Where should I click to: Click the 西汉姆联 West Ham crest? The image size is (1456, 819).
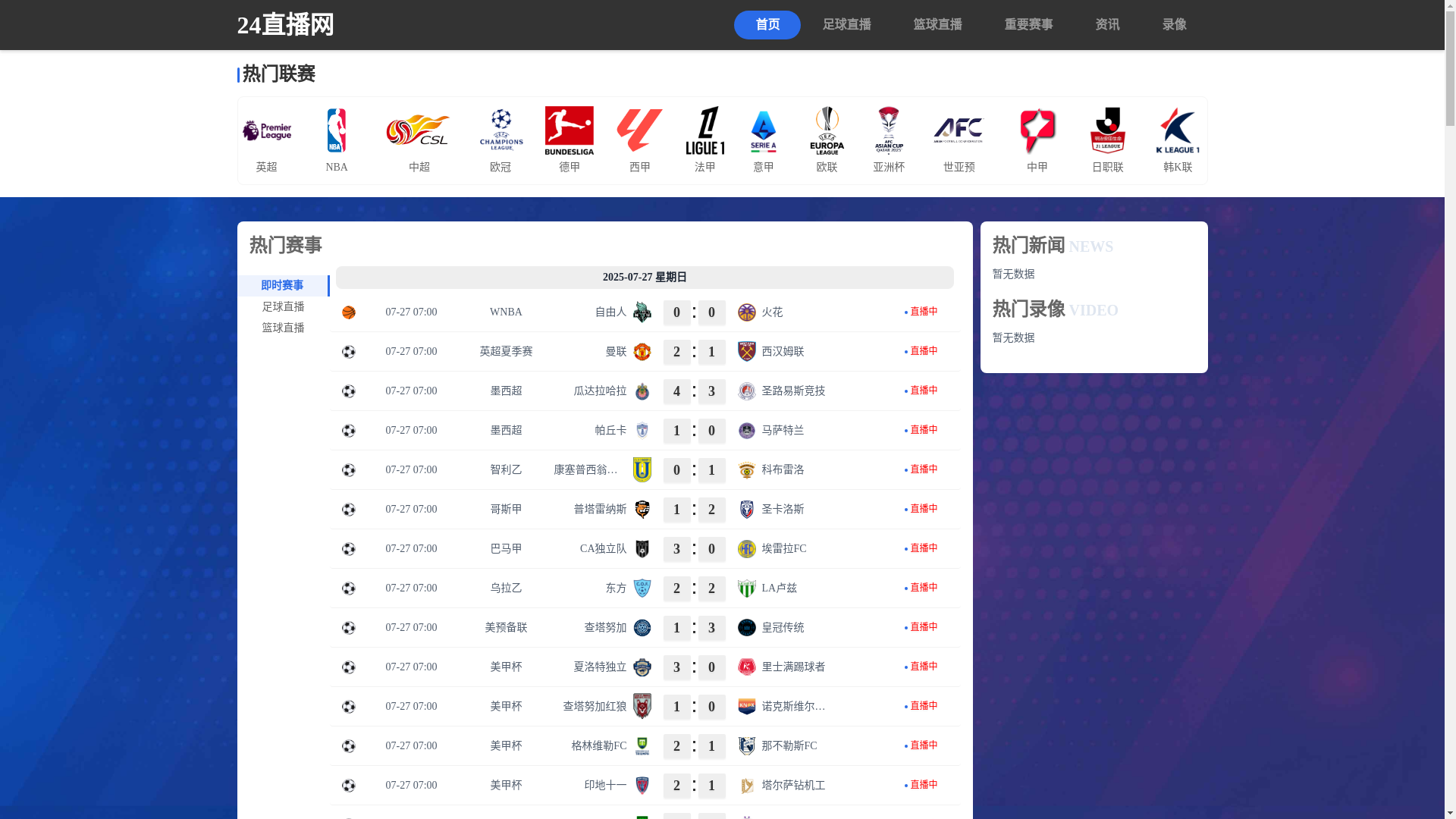(x=747, y=352)
